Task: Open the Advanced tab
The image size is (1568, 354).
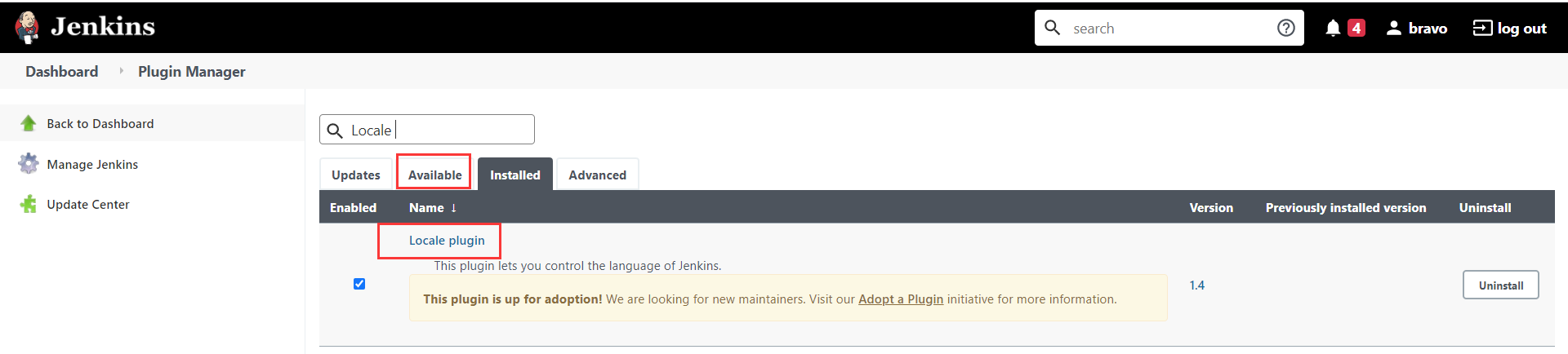Action: [598, 175]
